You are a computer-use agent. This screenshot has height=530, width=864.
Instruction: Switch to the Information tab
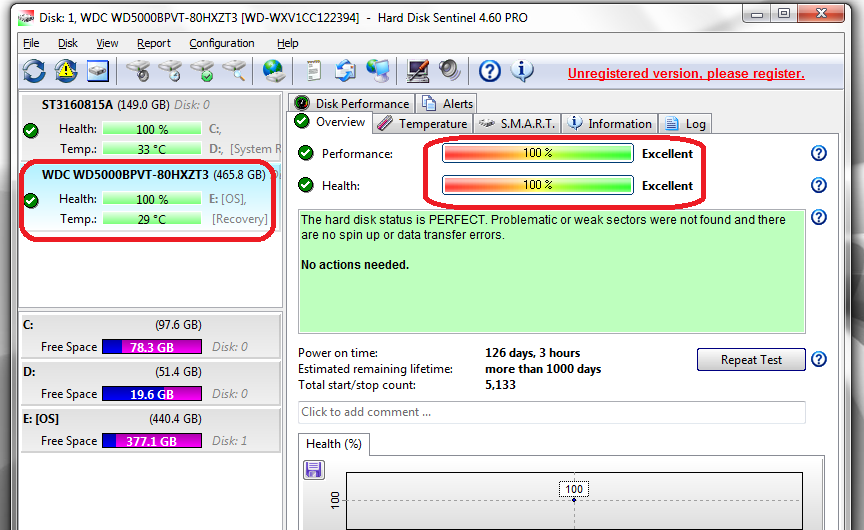click(609, 124)
